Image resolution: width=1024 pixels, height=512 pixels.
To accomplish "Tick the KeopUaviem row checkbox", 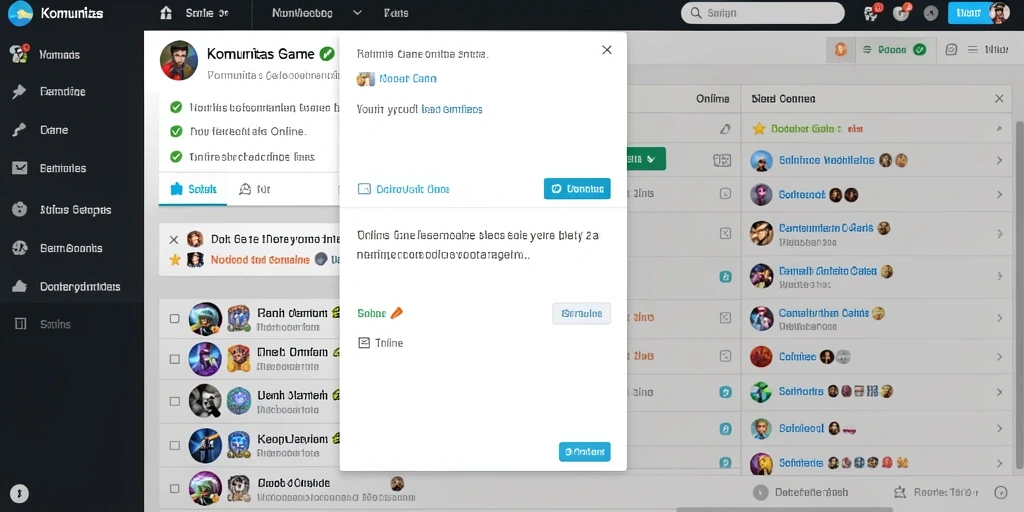I will [x=174, y=445].
